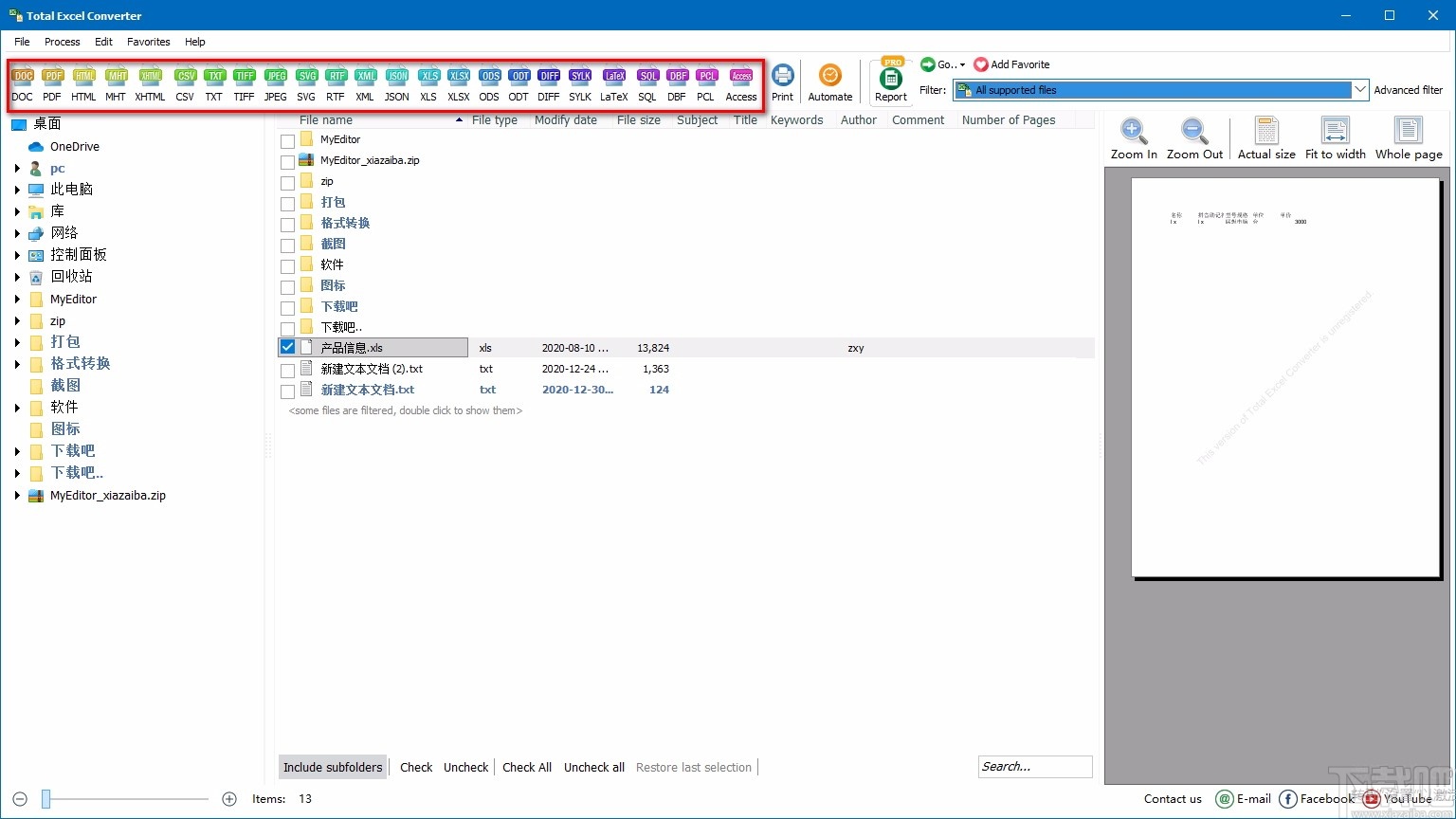Tick the 截图 folder checkbox
Image resolution: width=1456 pixels, height=819 pixels.
click(x=287, y=246)
